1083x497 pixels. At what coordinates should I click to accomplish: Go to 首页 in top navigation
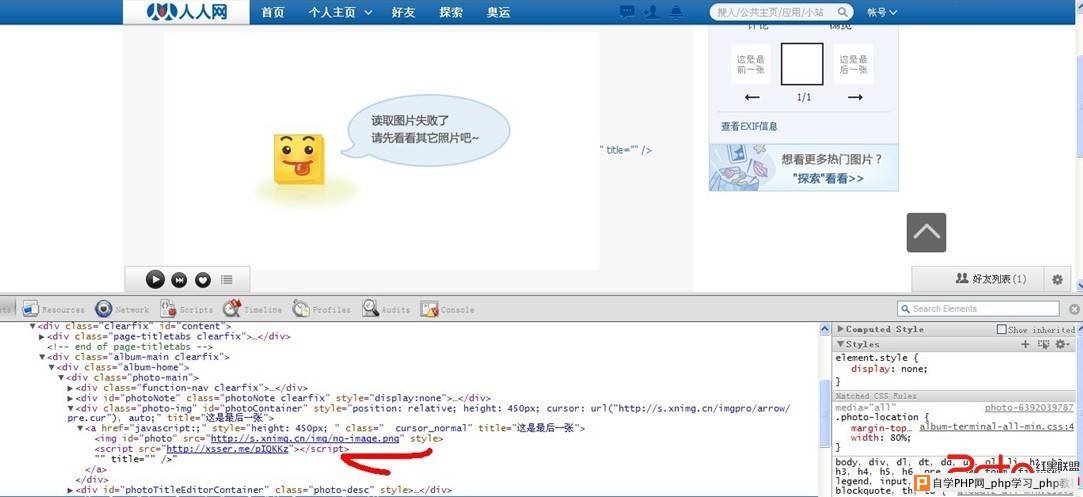(x=273, y=12)
